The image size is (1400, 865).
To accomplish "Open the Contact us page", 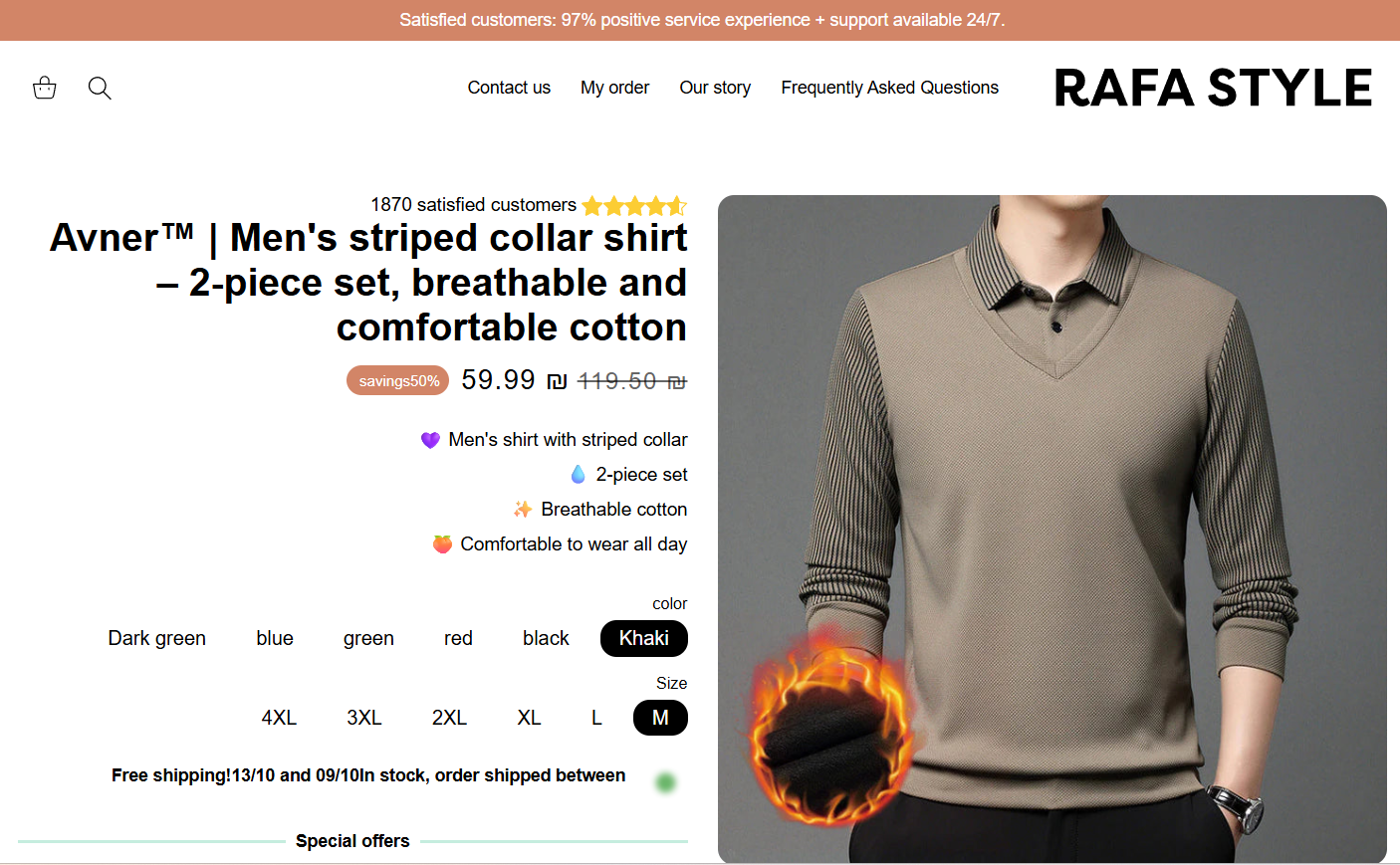I will (x=509, y=88).
